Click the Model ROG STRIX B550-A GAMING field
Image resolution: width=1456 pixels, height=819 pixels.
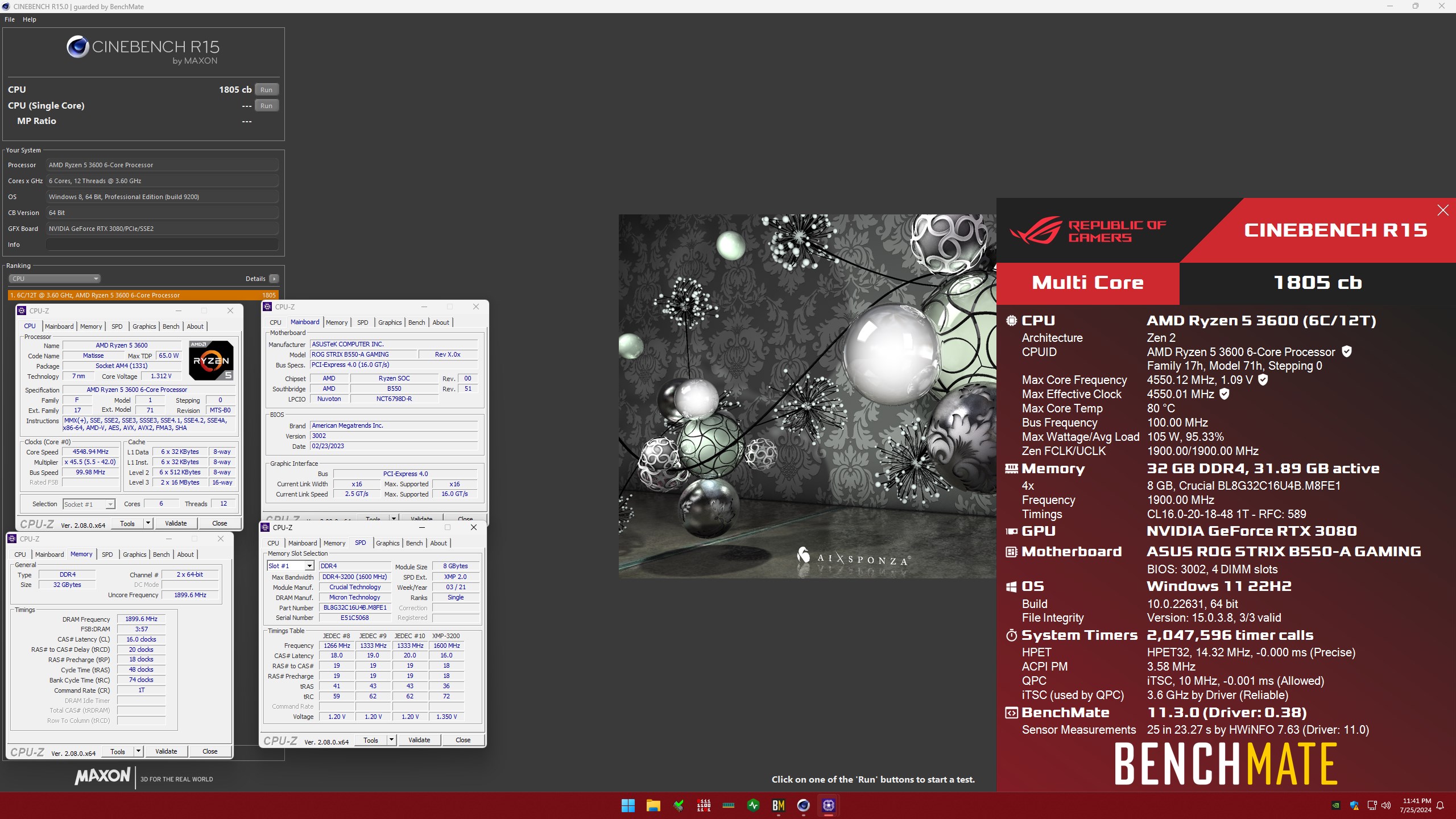[x=362, y=354]
